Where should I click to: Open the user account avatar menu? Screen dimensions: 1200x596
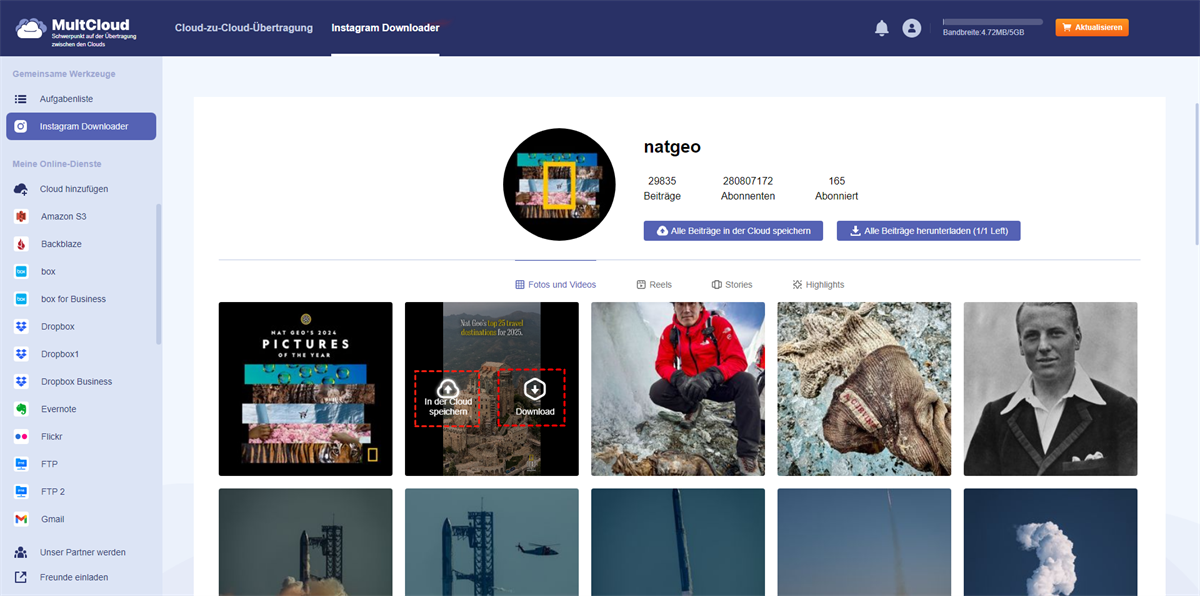click(911, 28)
